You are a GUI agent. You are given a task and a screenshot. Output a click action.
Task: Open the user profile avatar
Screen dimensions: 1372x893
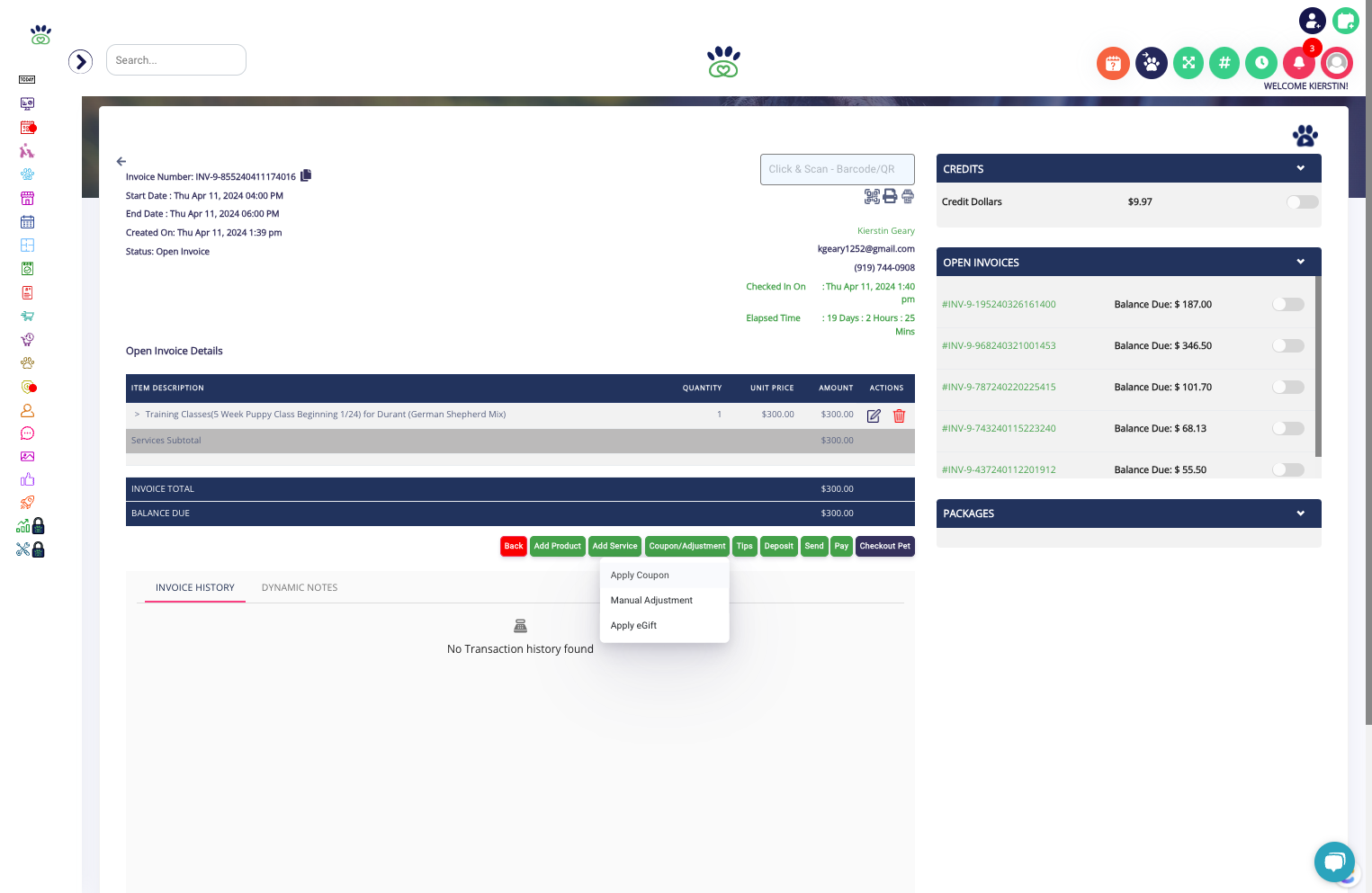(1337, 63)
